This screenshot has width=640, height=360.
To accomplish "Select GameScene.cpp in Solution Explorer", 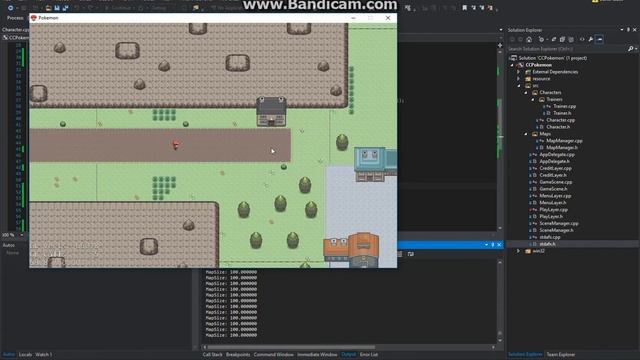I will (x=556, y=182).
